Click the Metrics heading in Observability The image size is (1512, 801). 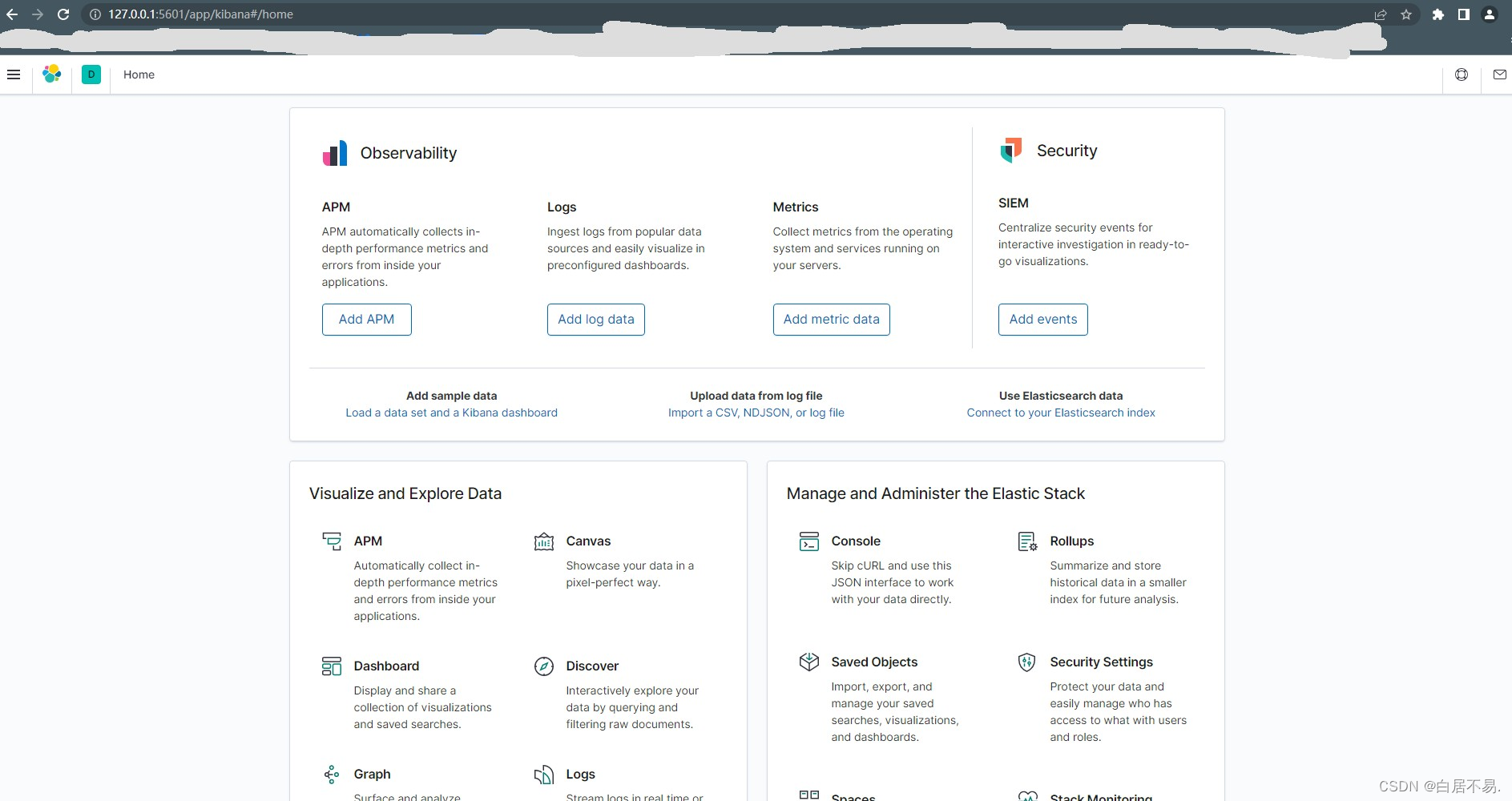(796, 207)
